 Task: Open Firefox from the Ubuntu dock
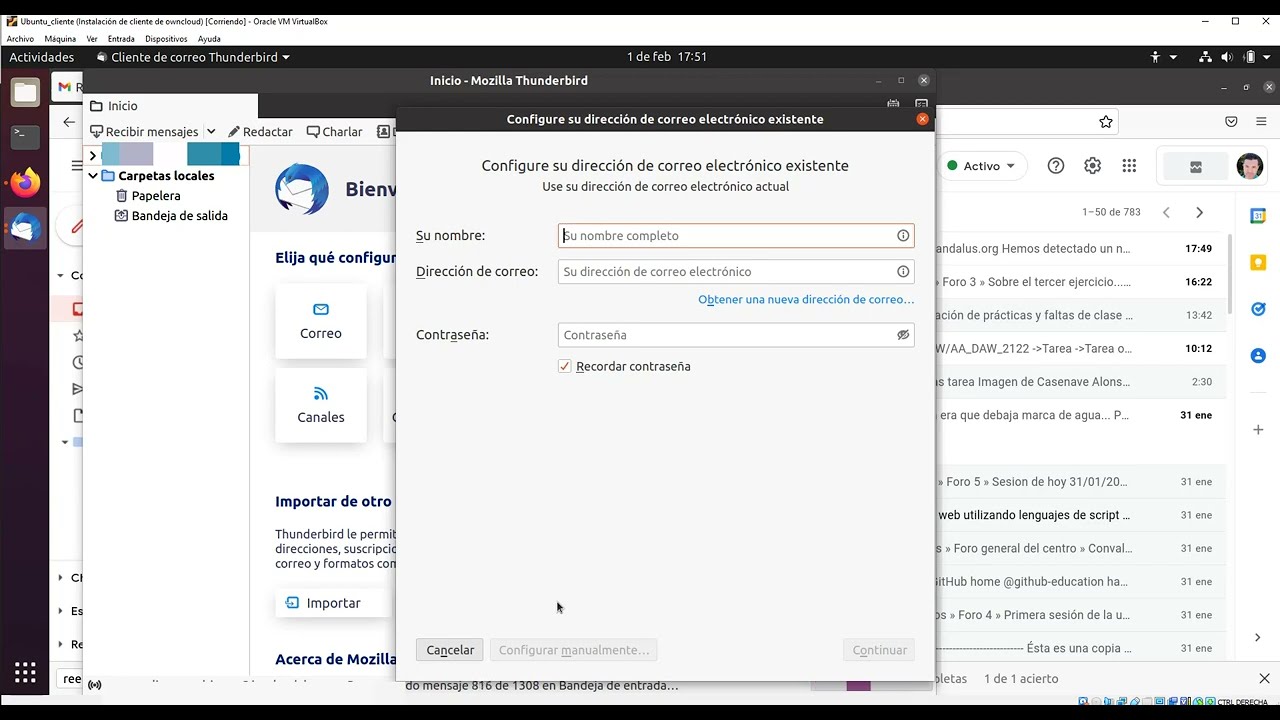25,182
